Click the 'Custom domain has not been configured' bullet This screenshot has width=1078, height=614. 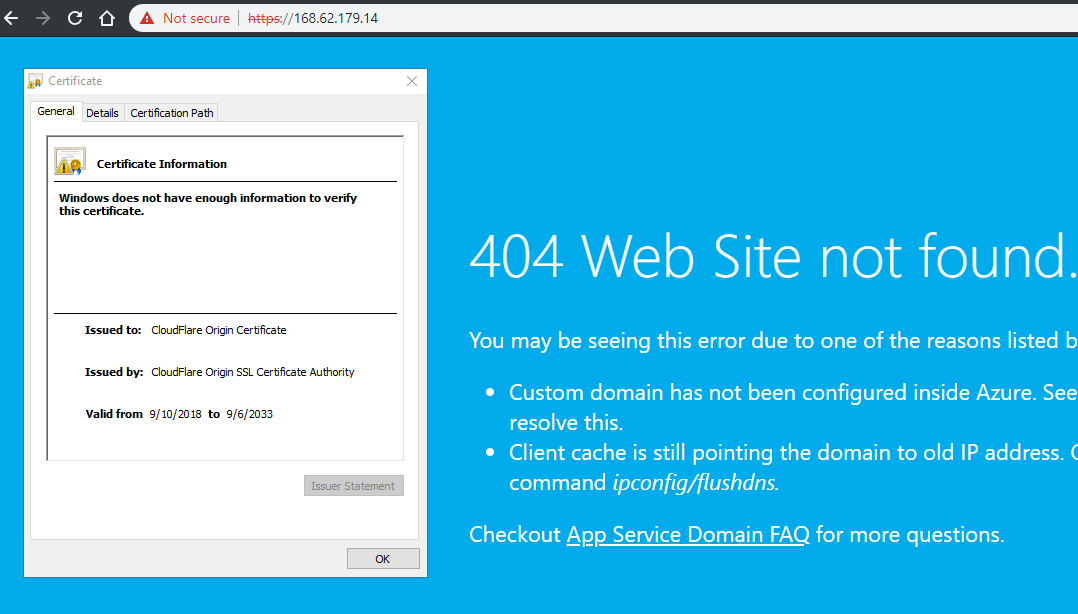coord(793,407)
